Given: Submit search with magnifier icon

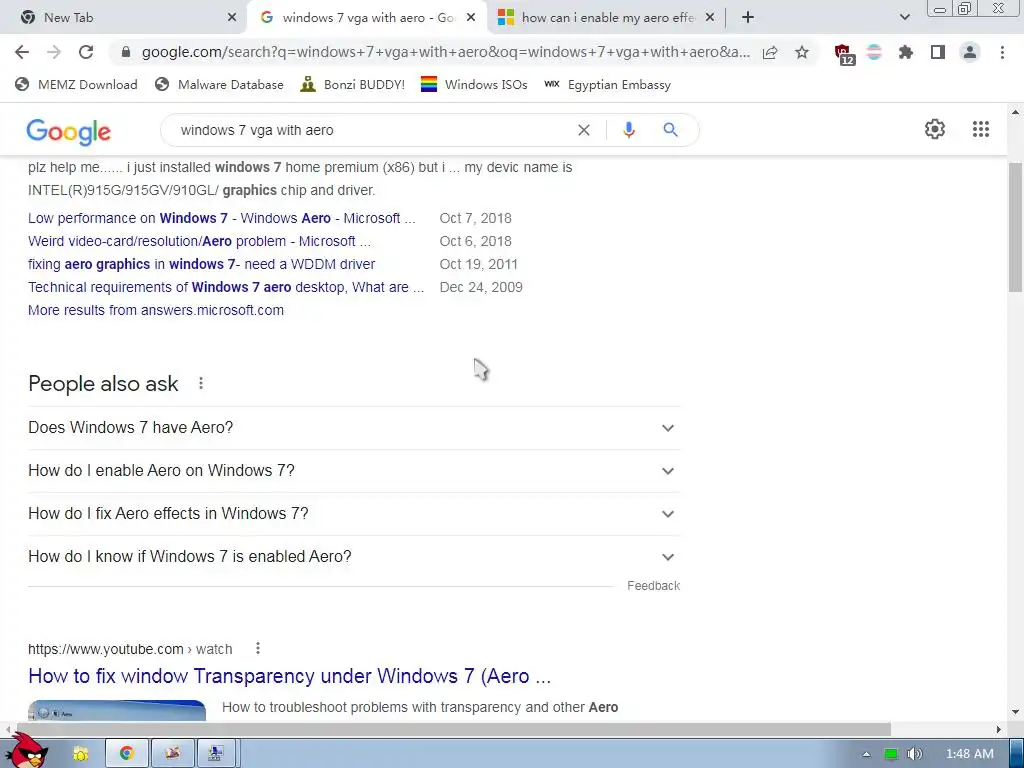Looking at the screenshot, I should [x=670, y=130].
